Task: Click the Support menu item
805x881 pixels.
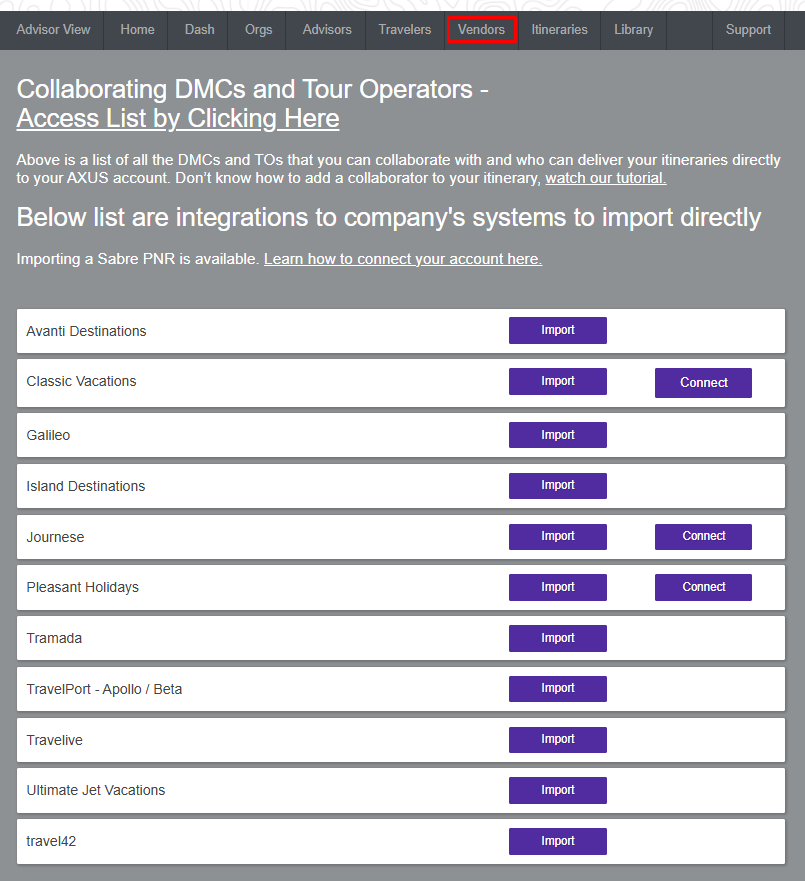Action: [748, 30]
